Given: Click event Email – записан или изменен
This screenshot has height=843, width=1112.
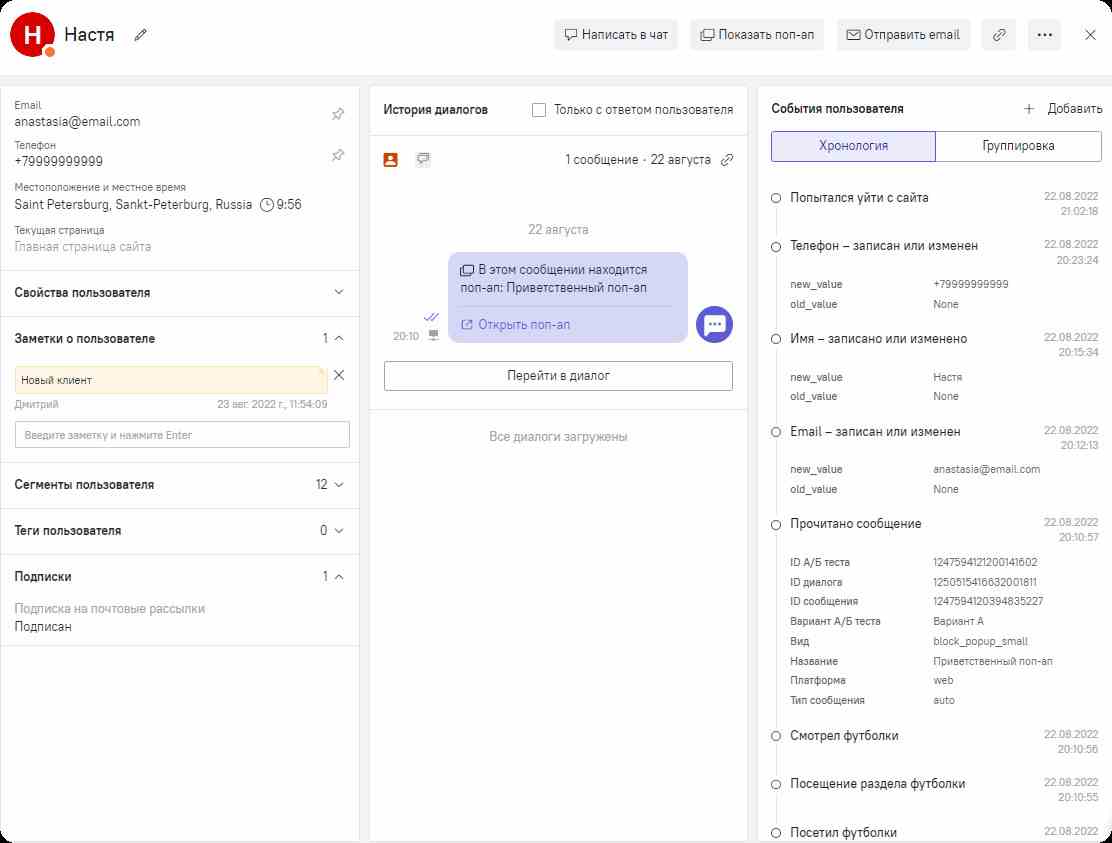Looking at the screenshot, I should [x=875, y=432].
